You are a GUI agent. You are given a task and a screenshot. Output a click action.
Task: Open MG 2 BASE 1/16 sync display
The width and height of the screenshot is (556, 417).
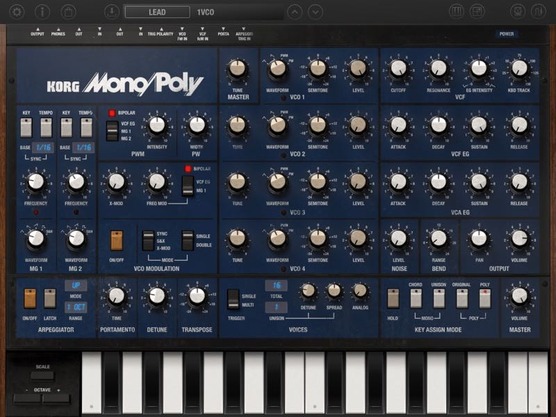[84, 148]
